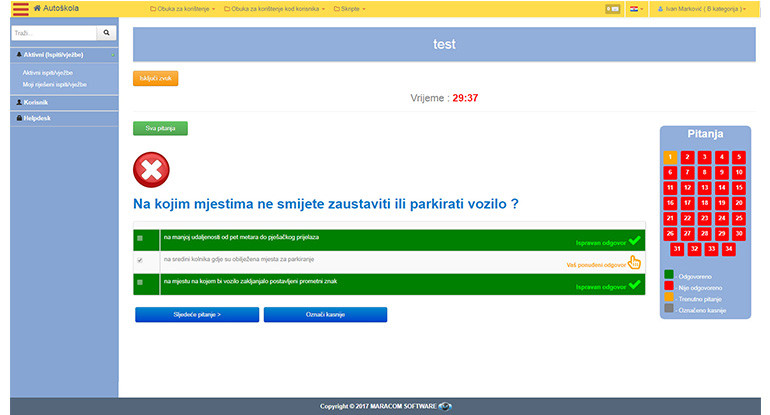Tick checkbox for five meters pedestrian crossing answer
This screenshot has height=415, width=770.
pyautogui.click(x=140, y=238)
